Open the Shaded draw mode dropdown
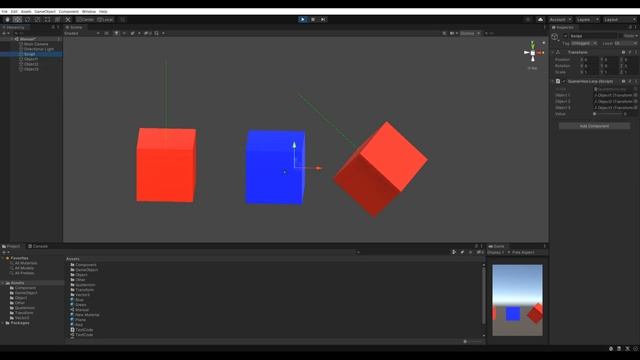Viewport: 640px width, 360px height. coord(82,33)
